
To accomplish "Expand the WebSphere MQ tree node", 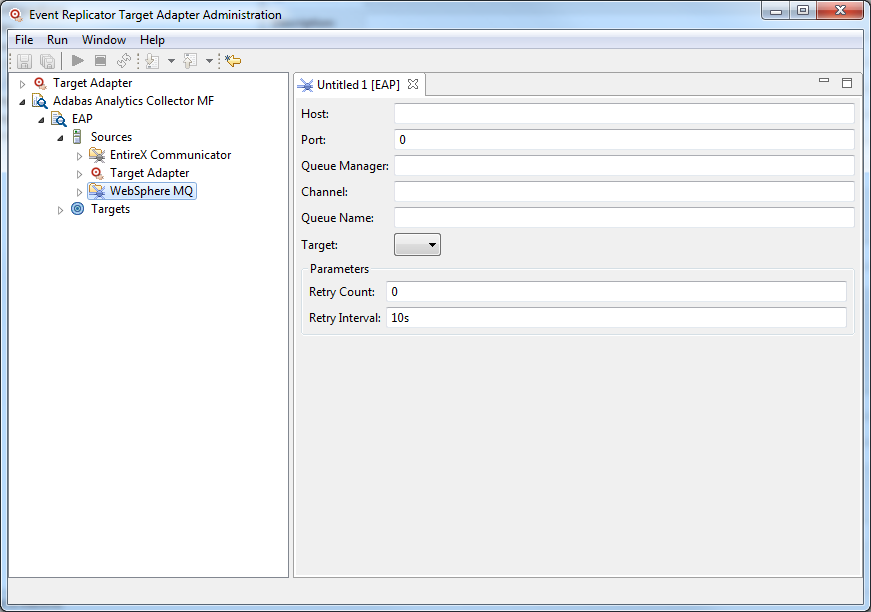I will pos(80,192).
